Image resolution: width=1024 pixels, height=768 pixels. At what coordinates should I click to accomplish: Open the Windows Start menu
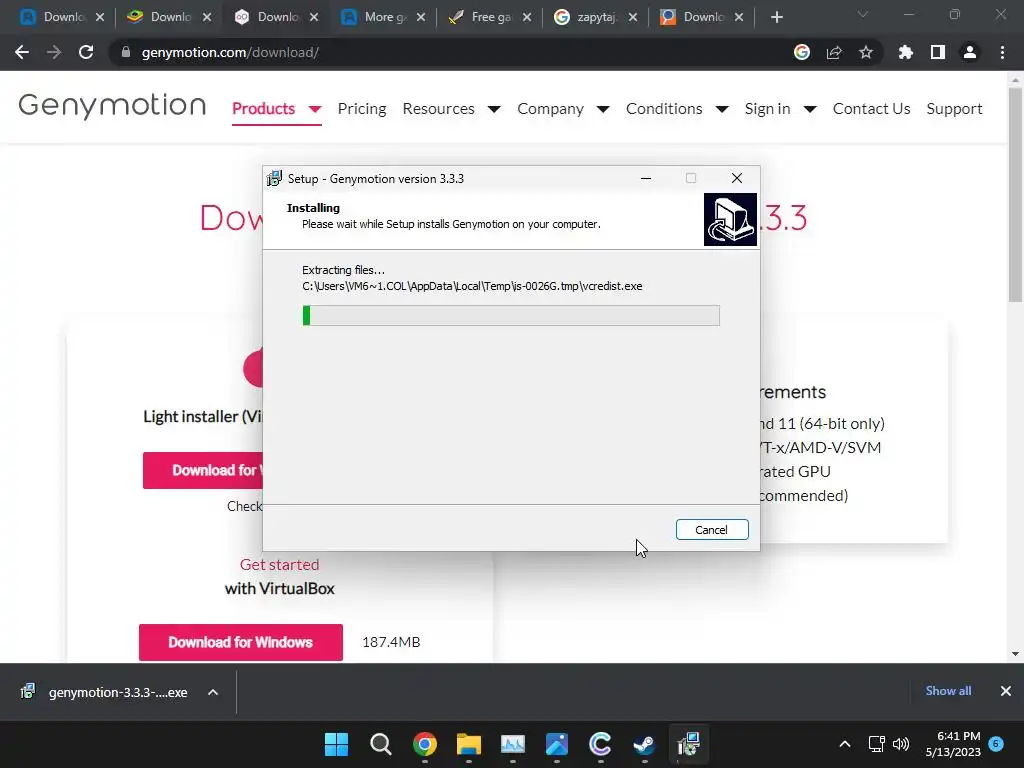(x=337, y=744)
